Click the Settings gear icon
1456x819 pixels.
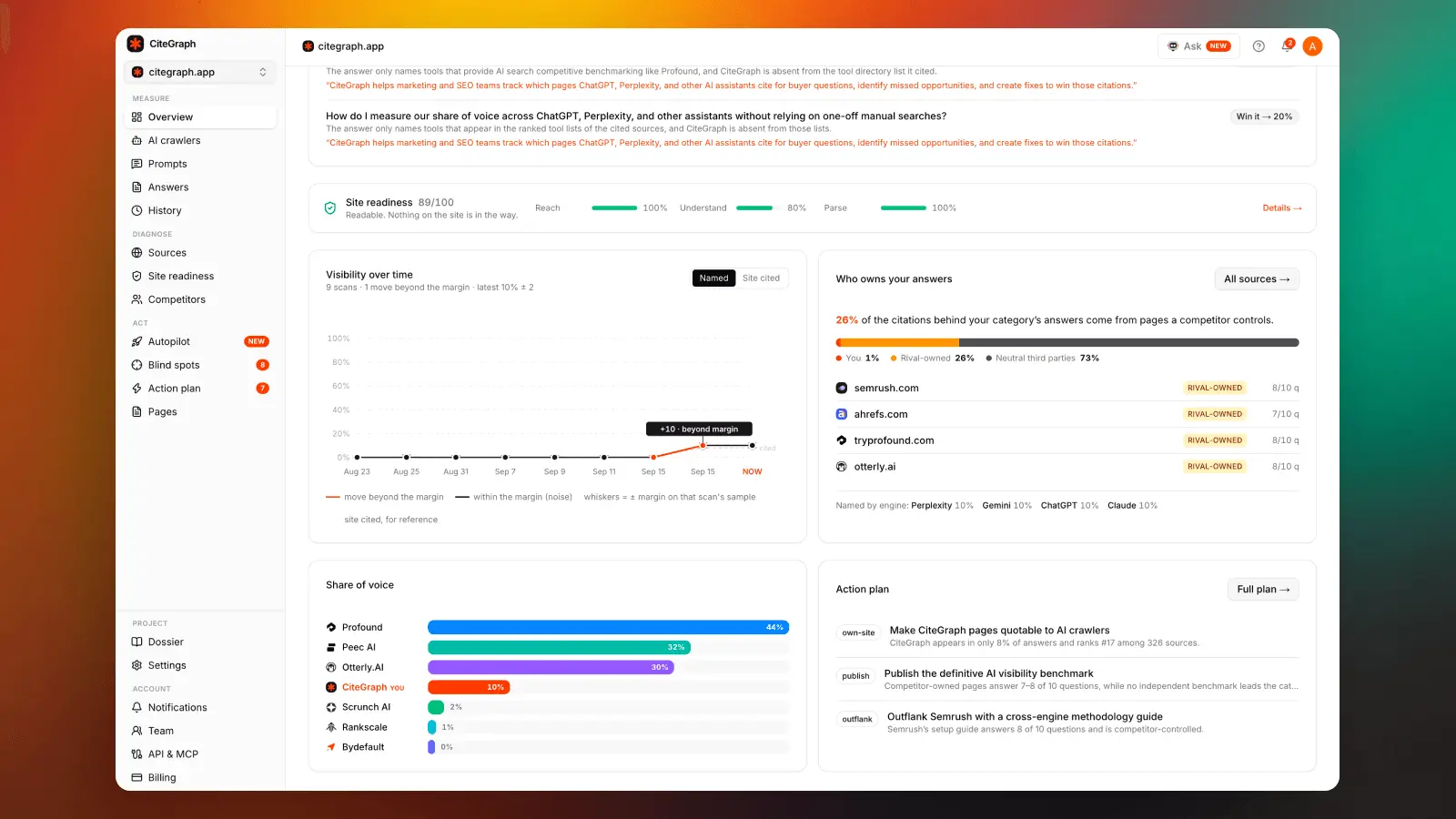136,665
